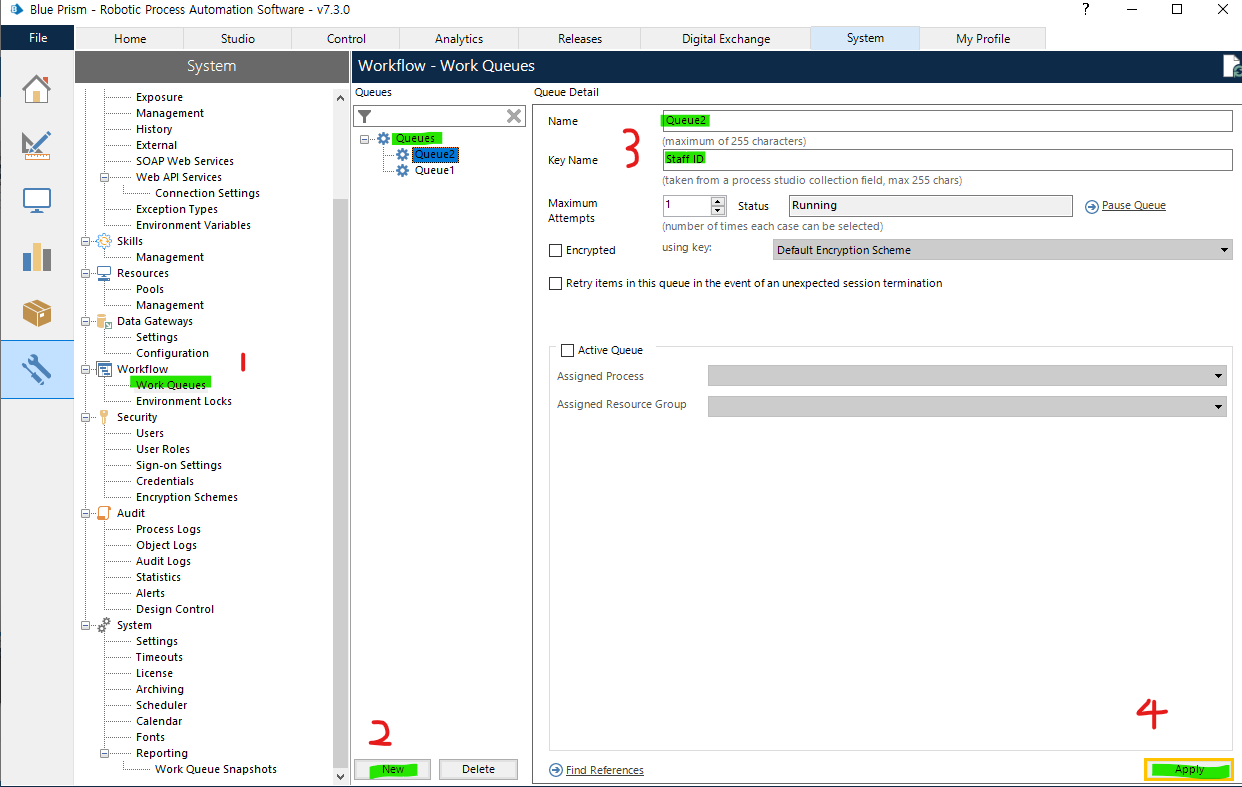Select Environment Variables in the tree
This screenshot has width=1242, height=787.
[x=194, y=225]
